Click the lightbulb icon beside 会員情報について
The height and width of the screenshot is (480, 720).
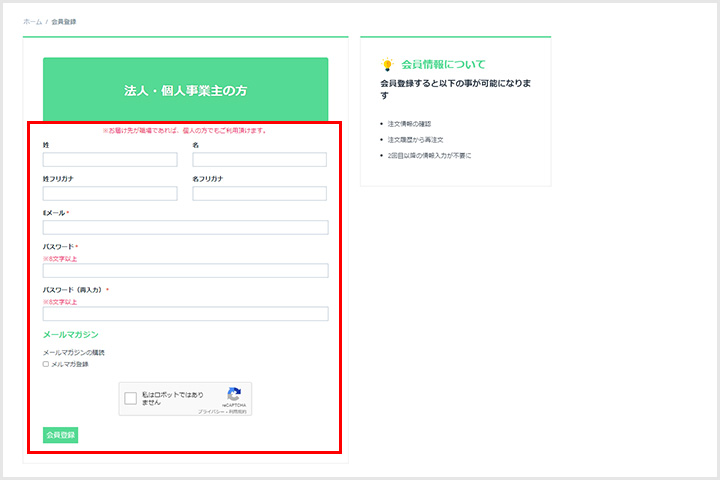[x=387, y=64]
